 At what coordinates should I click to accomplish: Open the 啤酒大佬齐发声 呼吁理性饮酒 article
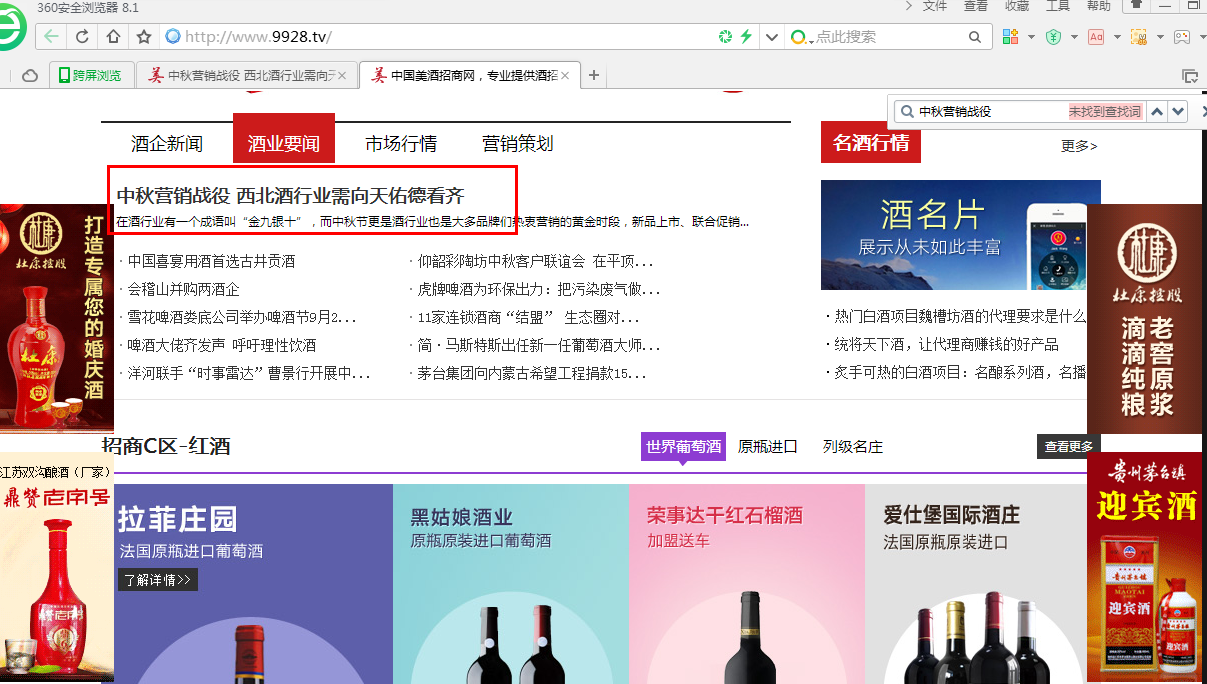click(222, 345)
